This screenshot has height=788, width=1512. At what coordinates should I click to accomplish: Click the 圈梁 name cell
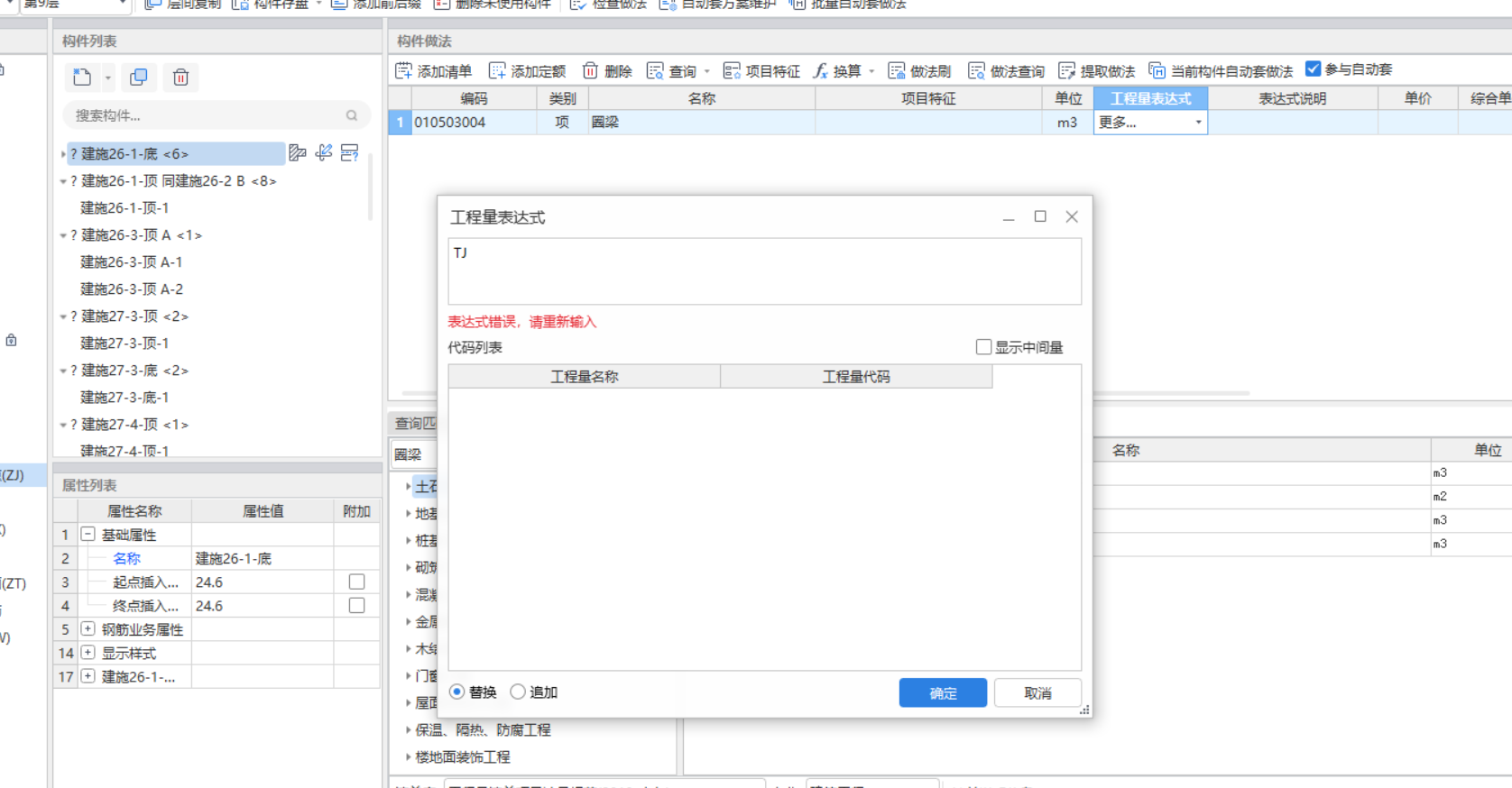click(x=701, y=123)
